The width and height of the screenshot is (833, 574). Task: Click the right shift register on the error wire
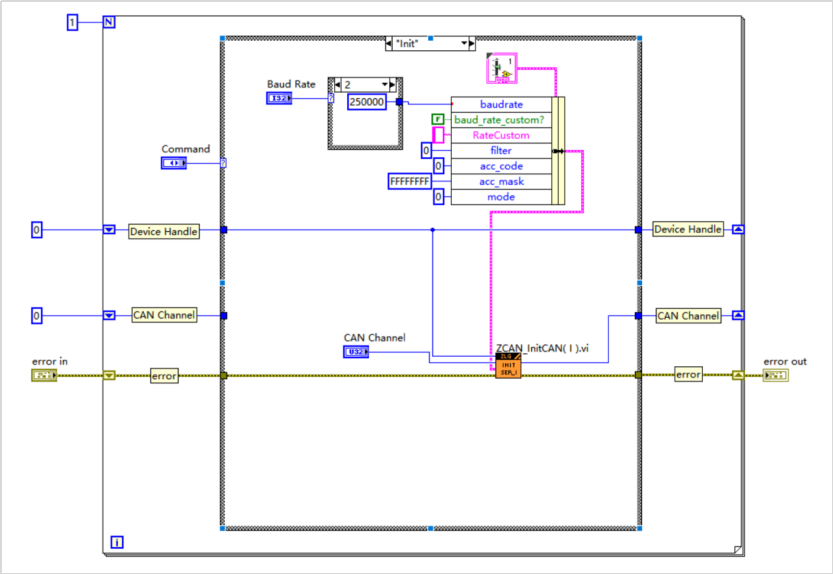(x=738, y=376)
